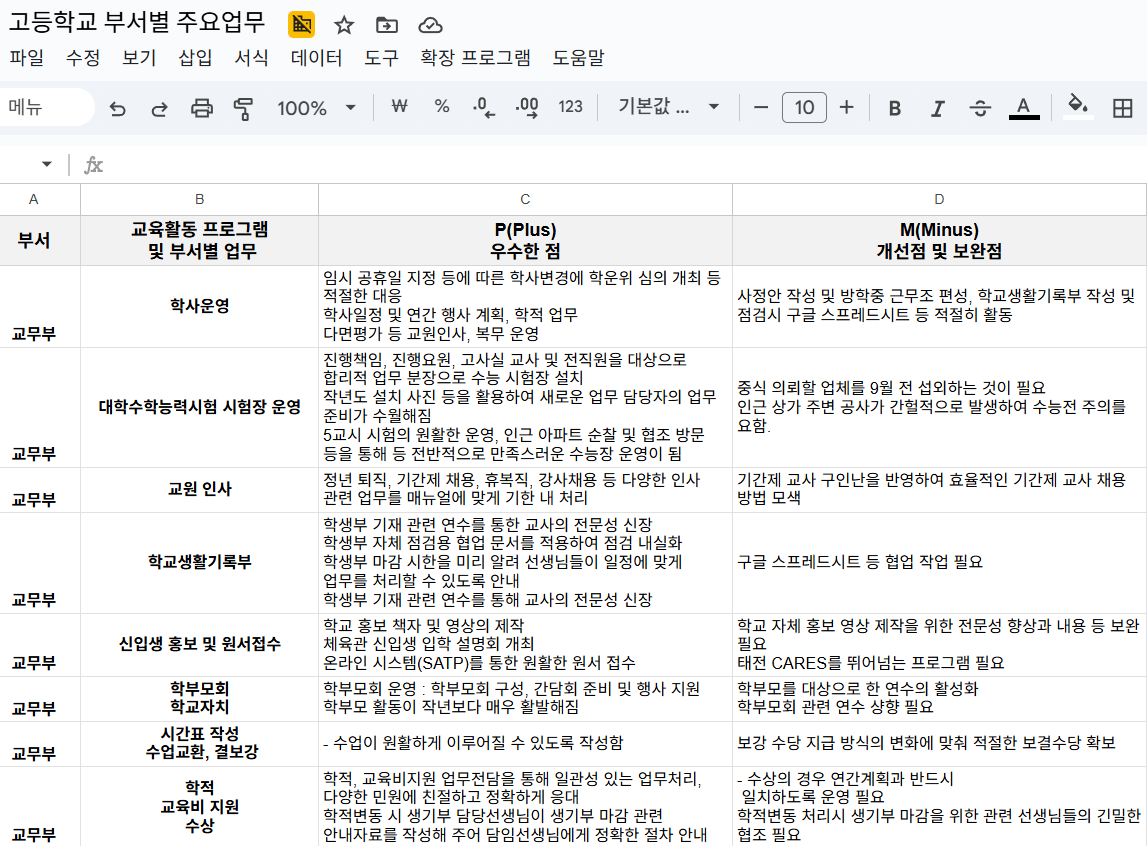The width and height of the screenshot is (1147, 846).
Task: Click the undo arrow icon
Action: coord(118,108)
